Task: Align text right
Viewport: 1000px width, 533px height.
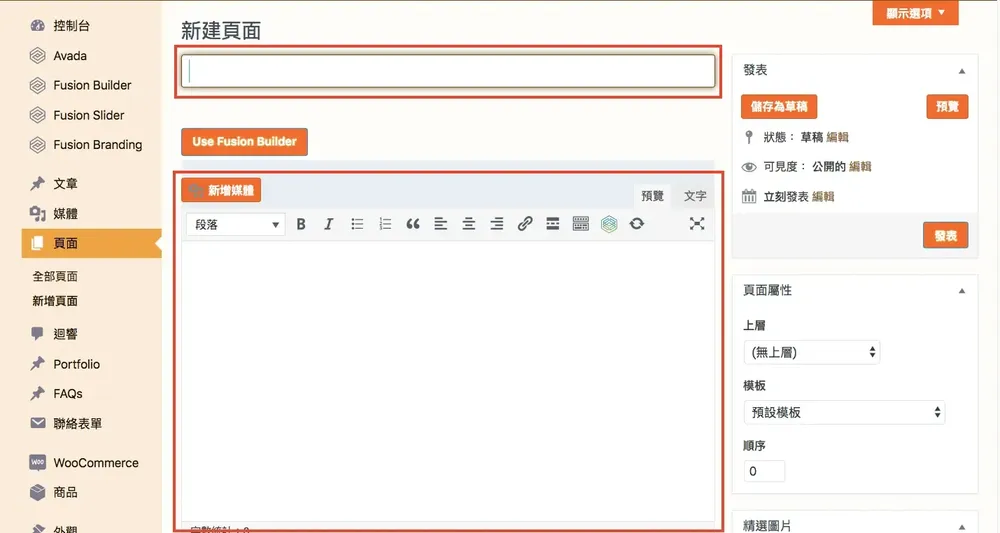Action: pos(497,224)
